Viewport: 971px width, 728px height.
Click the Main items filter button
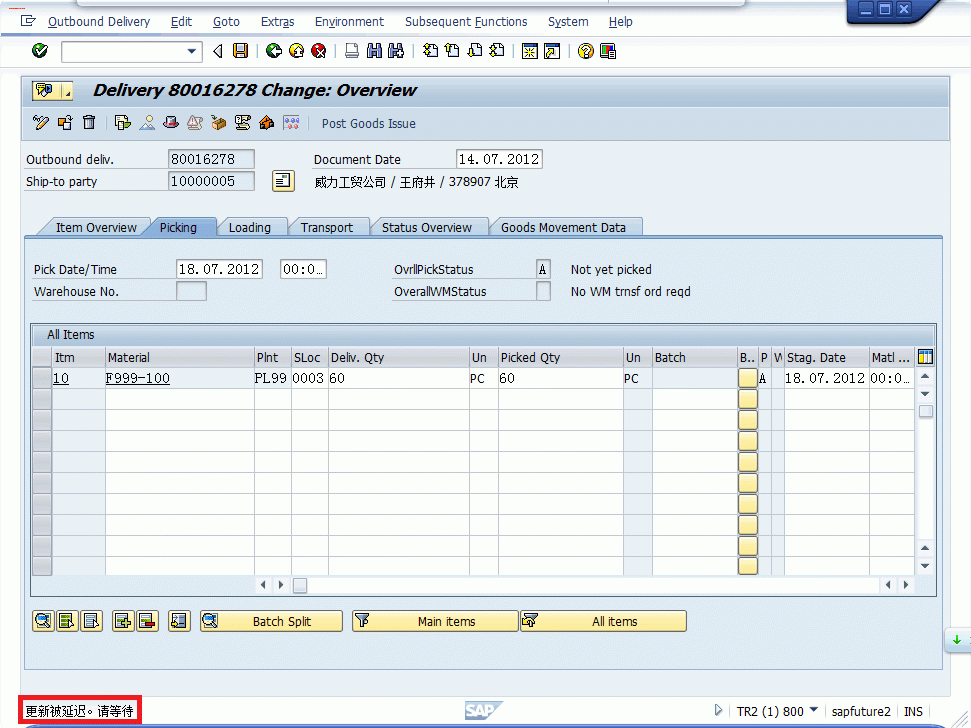click(x=435, y=621)
